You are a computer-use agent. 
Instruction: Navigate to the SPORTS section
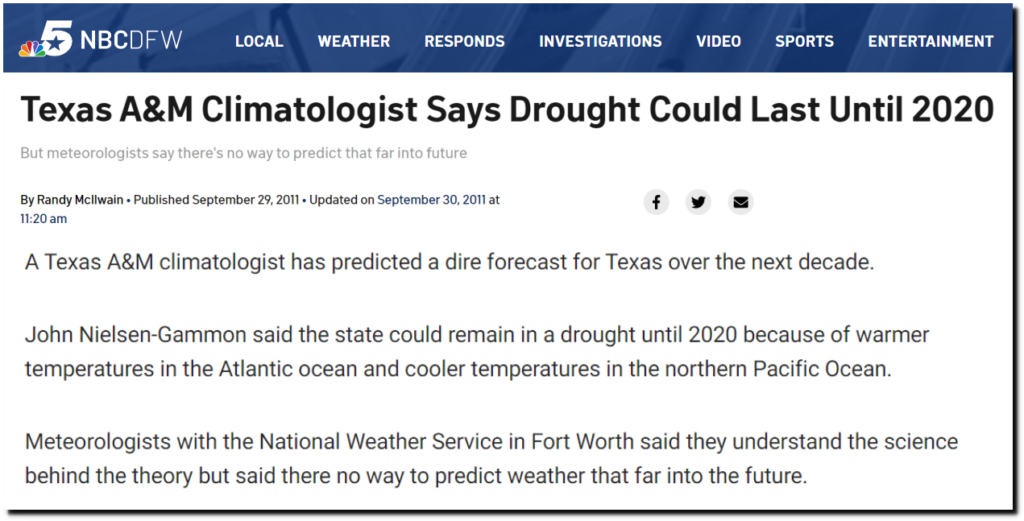pyautogui.click(x=805, y=41)
